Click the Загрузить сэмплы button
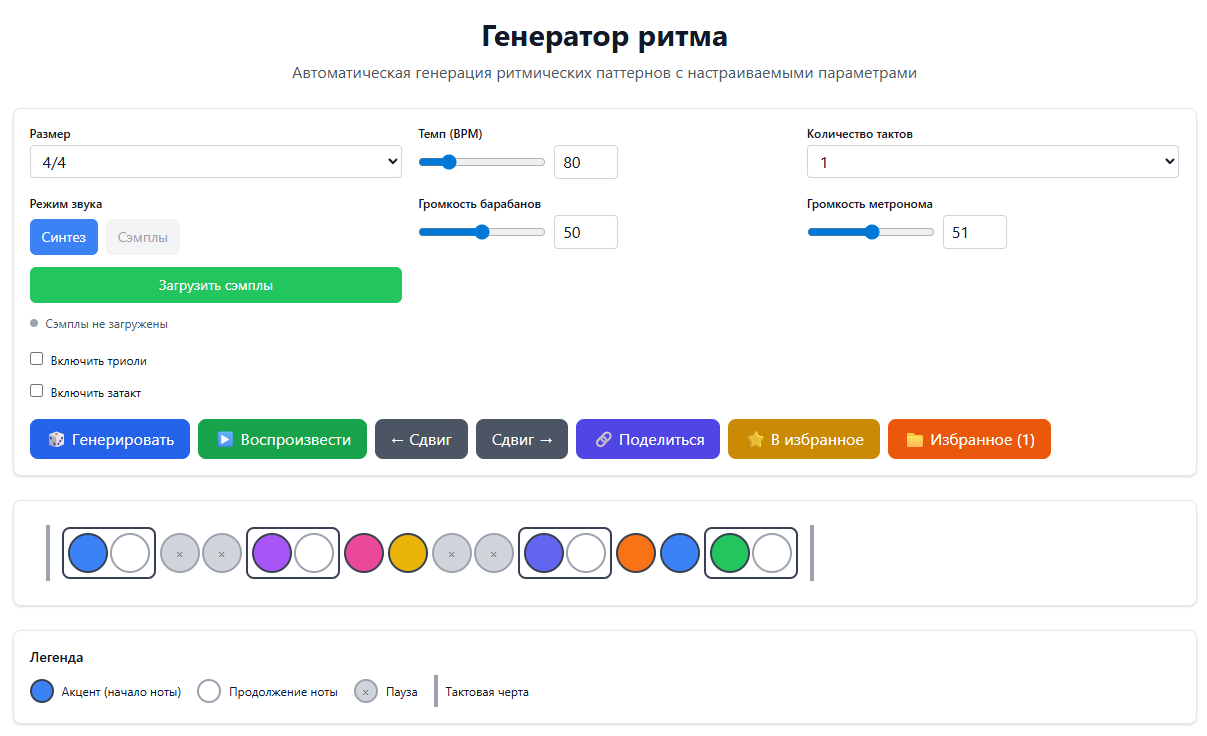 [x=216, y=285]
